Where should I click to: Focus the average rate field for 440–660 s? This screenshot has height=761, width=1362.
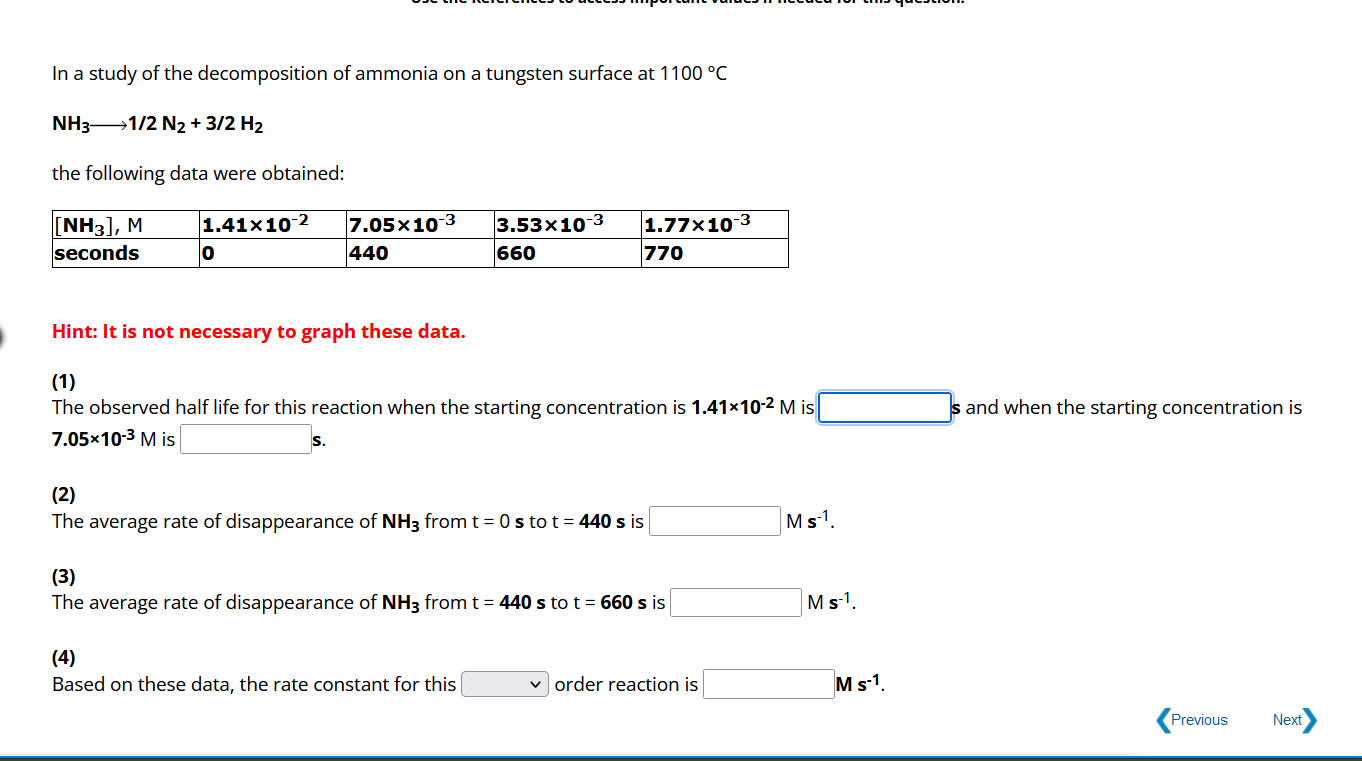pos(736,602)
